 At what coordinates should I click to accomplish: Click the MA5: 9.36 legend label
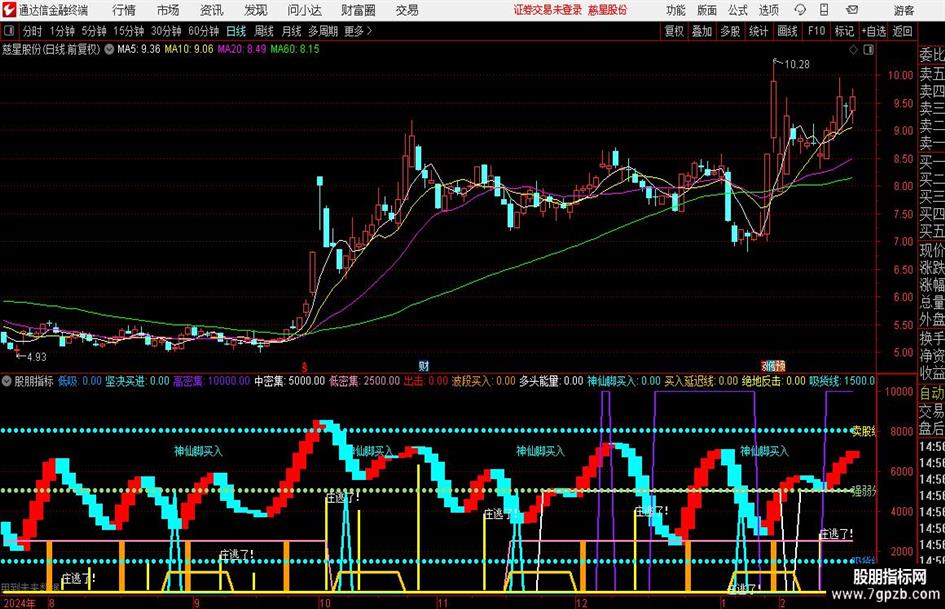139,49
